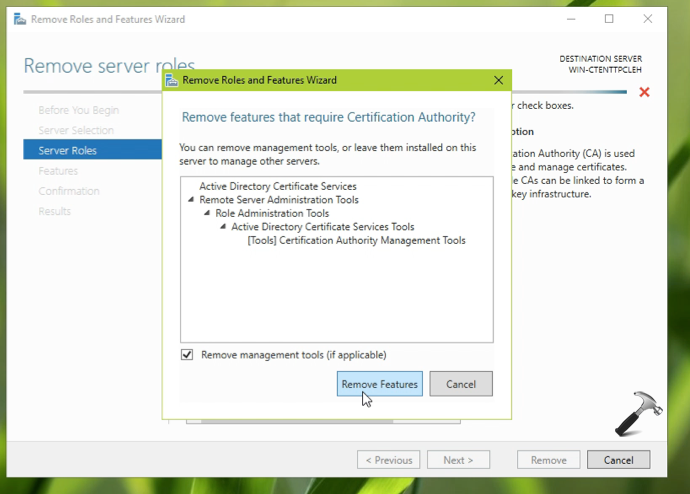Click the DESTINATION SERVER label text
Image resolution: width=690 pixels, height=494 pixels.
click(x=600, y=59)
